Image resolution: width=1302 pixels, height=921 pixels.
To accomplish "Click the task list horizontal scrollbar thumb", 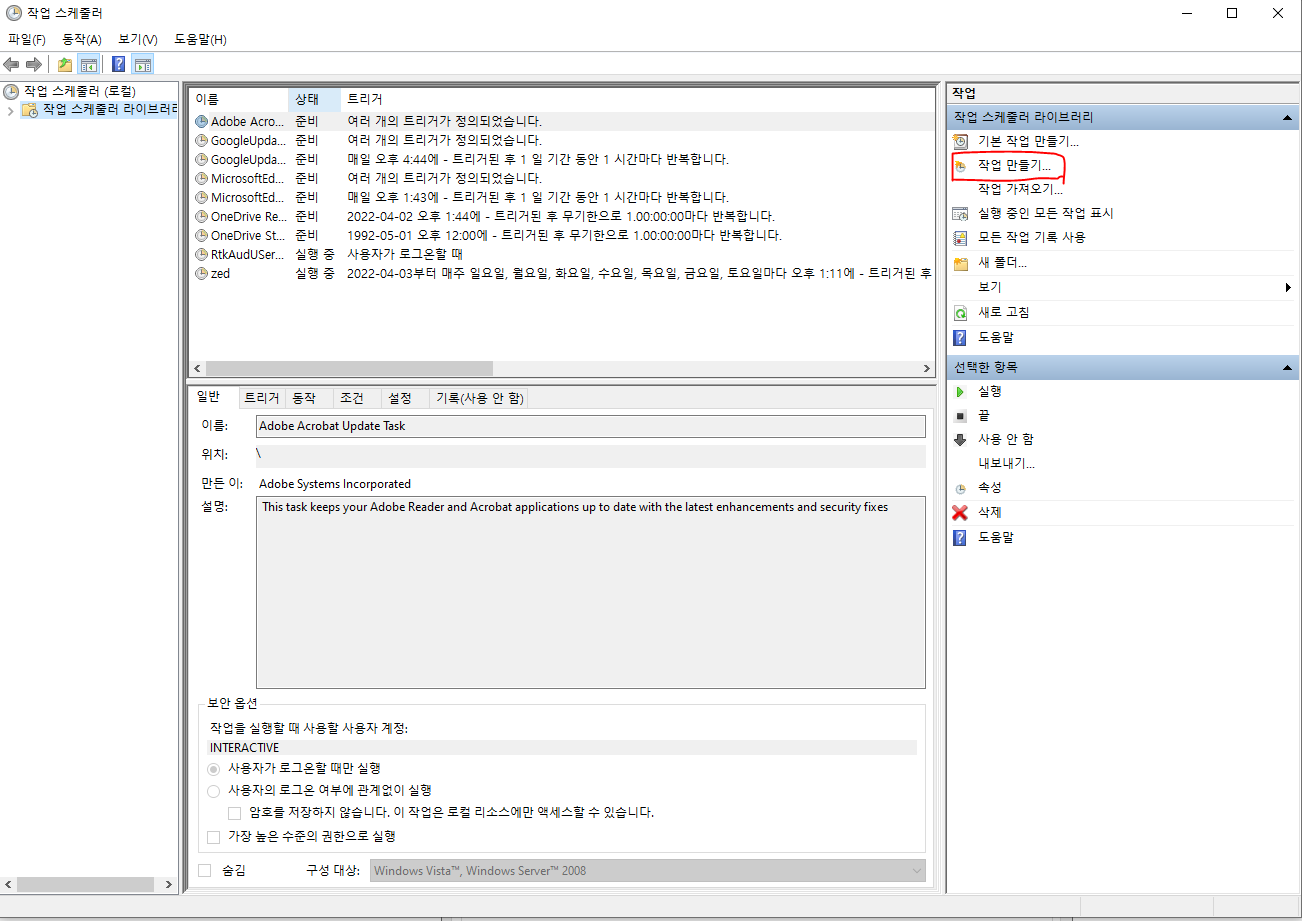I will 349,368.
